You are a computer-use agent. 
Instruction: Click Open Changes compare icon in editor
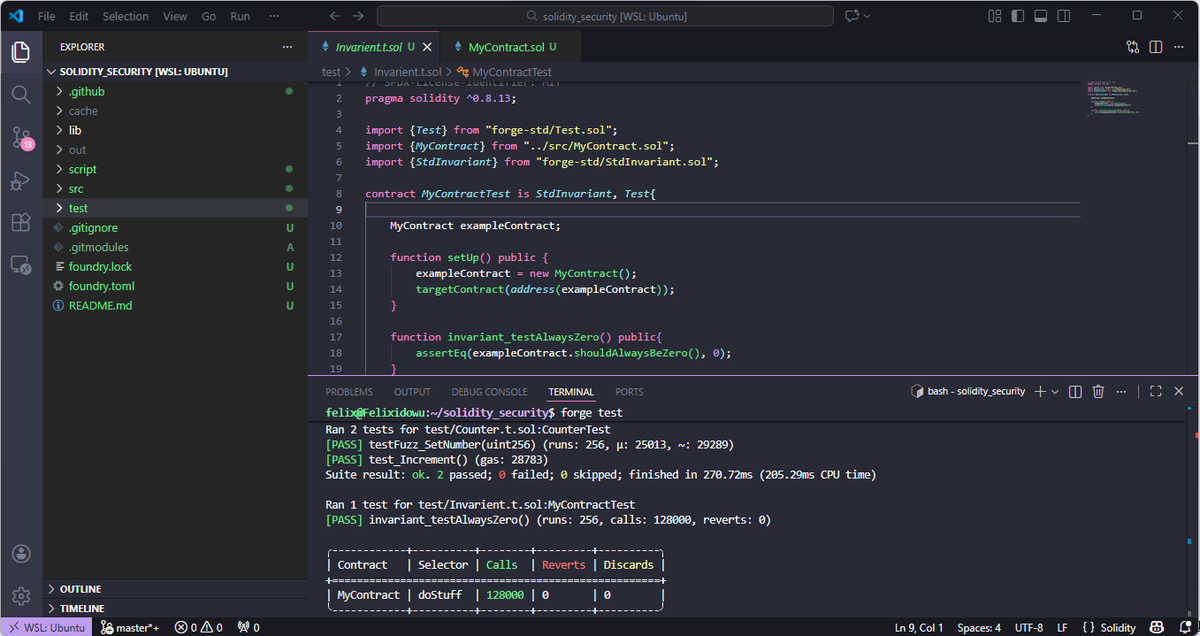coord(1132,47)
